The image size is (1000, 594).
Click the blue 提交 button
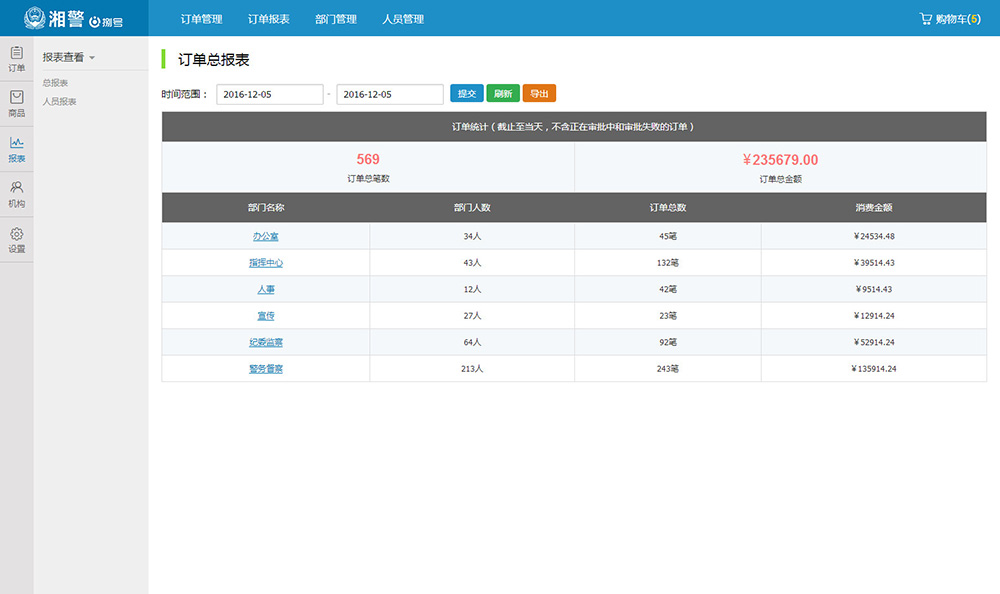(x=466, y=94)
